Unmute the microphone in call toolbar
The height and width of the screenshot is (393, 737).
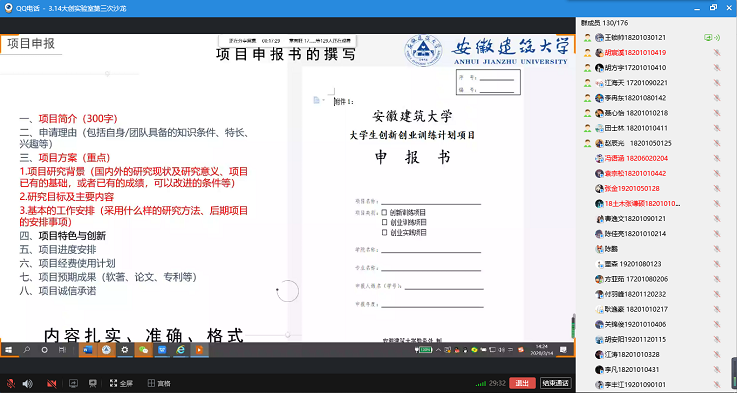click(10, 384)
